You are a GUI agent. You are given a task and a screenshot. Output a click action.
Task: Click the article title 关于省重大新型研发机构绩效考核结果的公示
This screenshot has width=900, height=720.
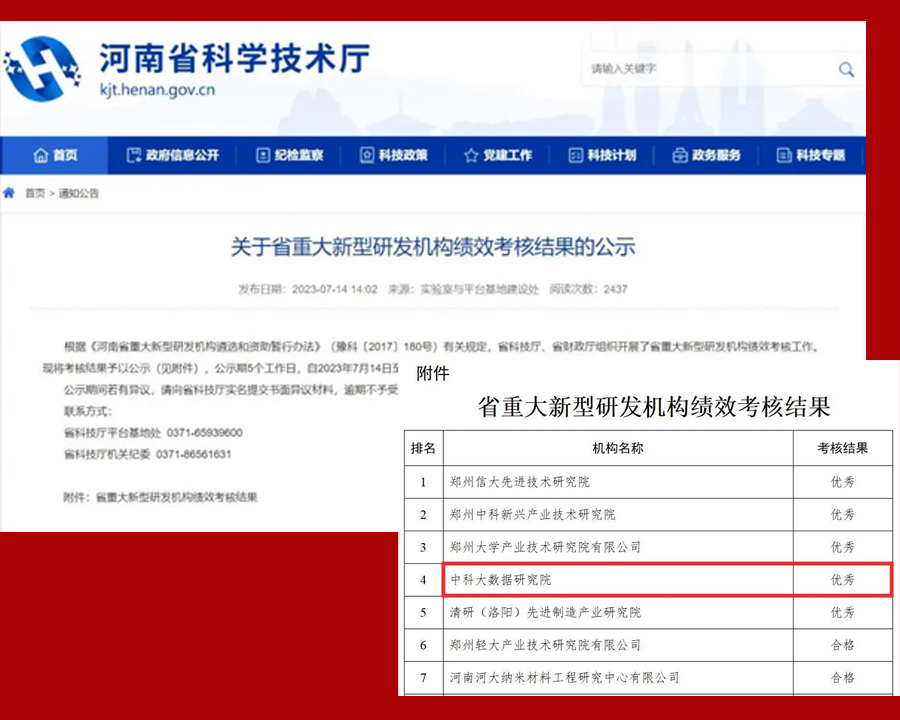pyautogui.click(x=433, y=247)
